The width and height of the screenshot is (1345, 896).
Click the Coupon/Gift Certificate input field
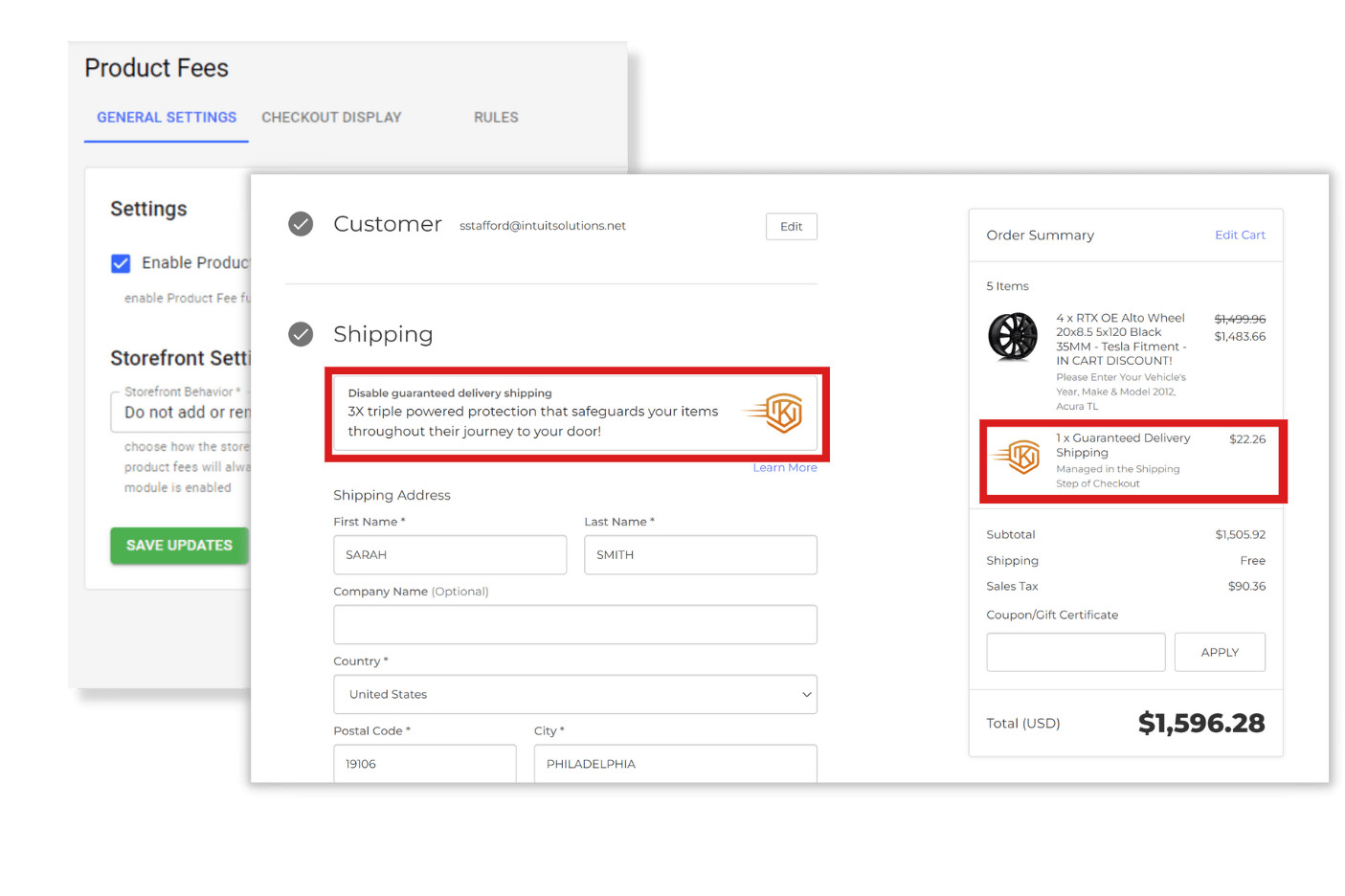(1075, 652)
